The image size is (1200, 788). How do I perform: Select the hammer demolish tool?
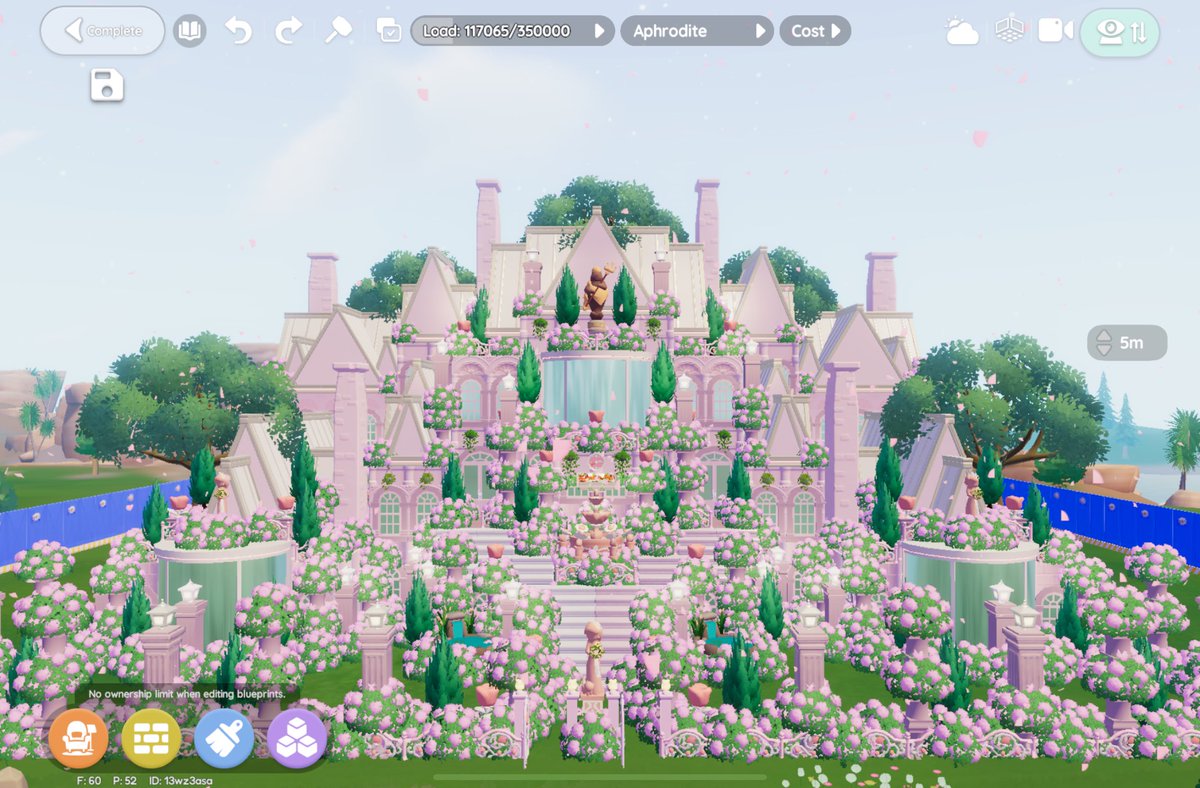(x=339, y=31)
